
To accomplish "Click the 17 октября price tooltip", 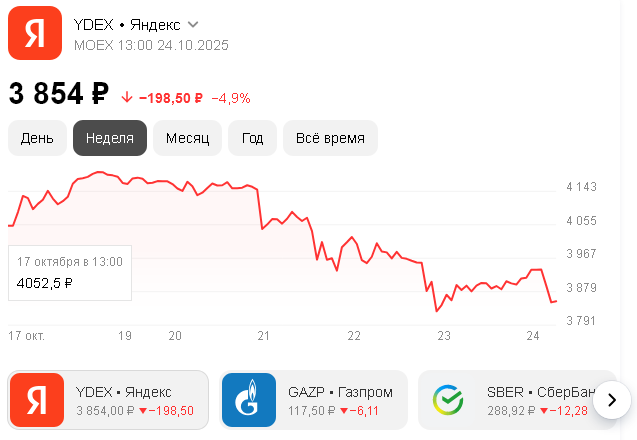I will [70, 272].
